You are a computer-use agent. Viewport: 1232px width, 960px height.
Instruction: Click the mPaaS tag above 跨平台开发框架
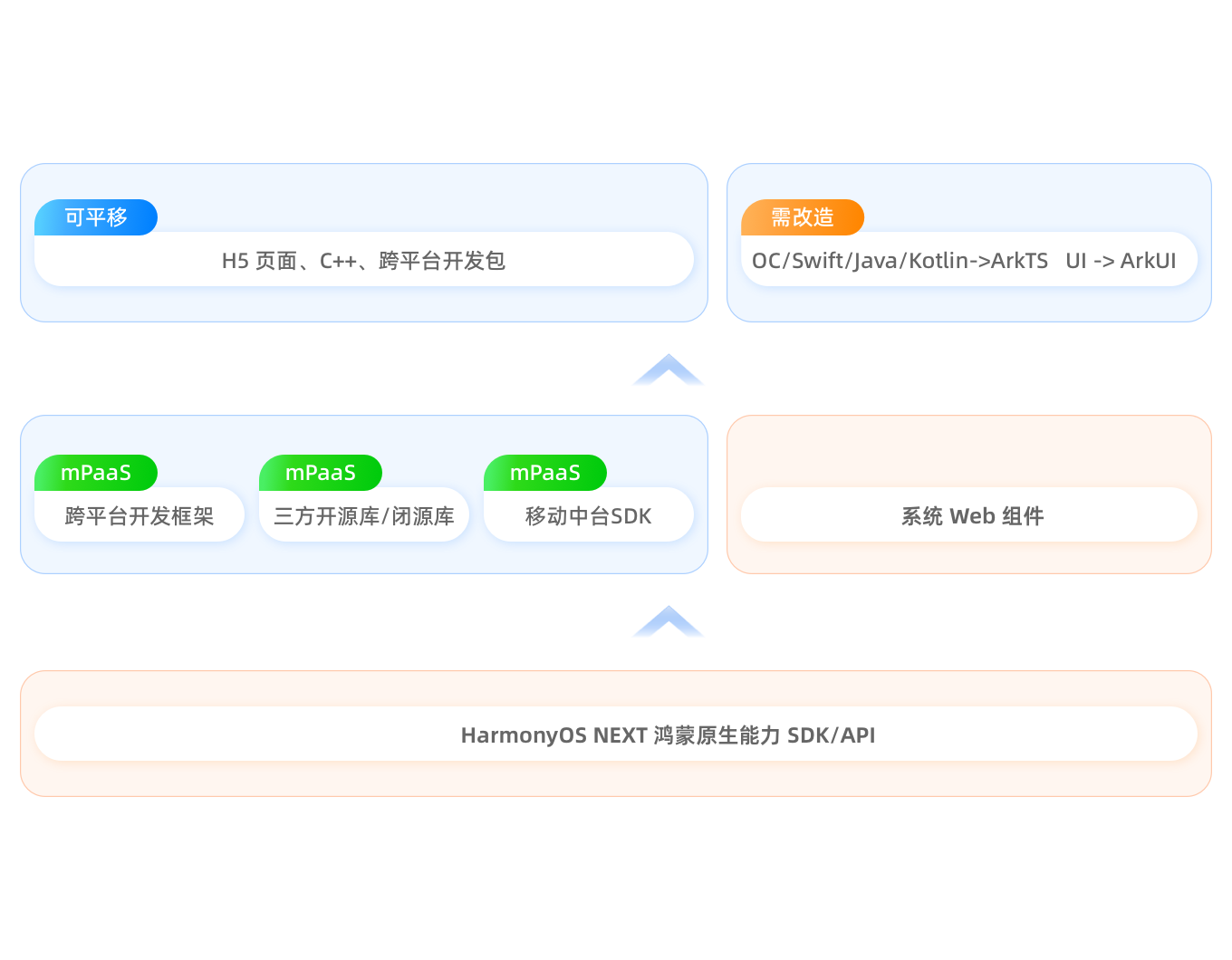[x=96, y=473]
